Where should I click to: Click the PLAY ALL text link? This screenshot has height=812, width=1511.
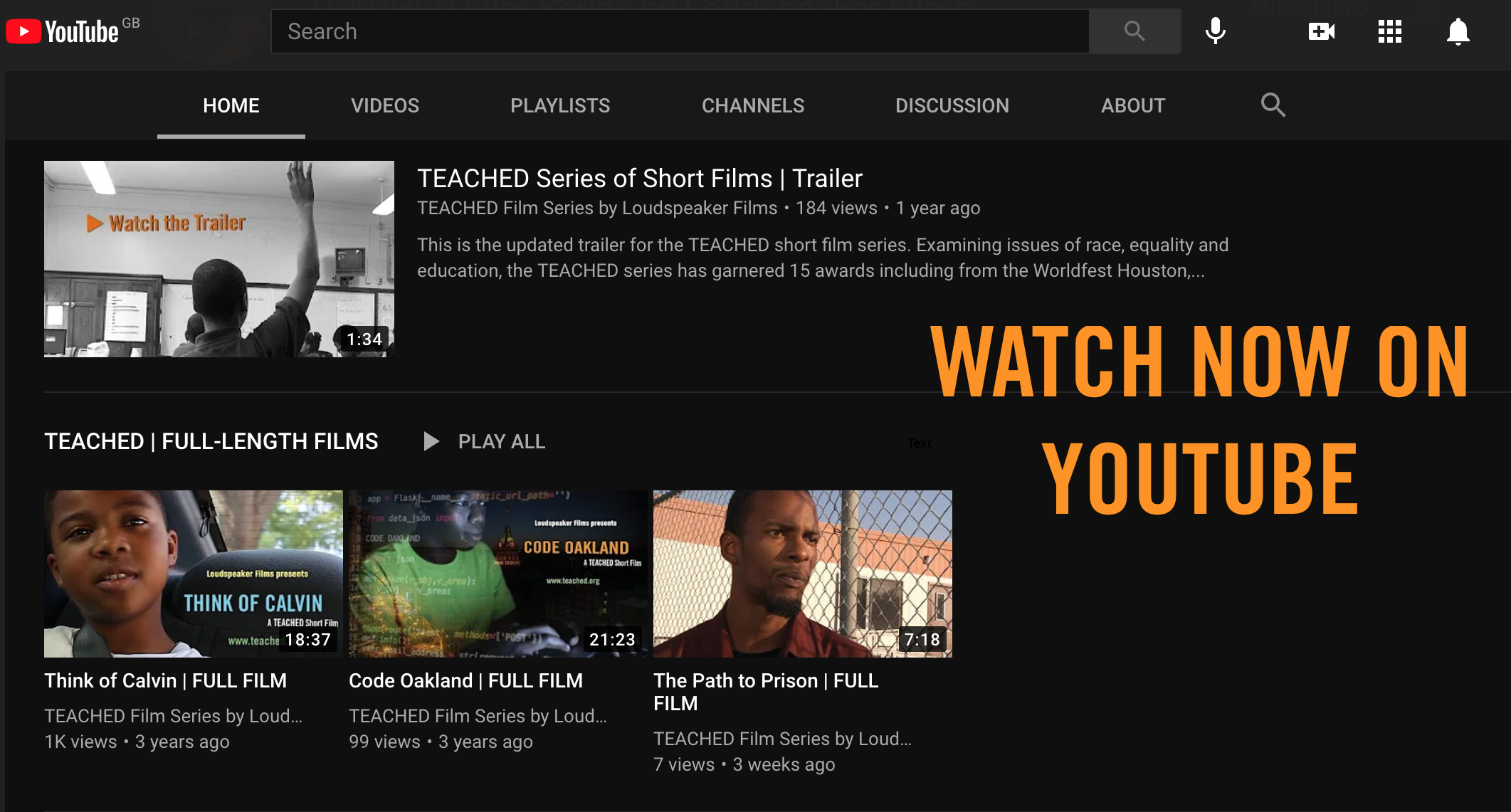(x=502, y=441)
